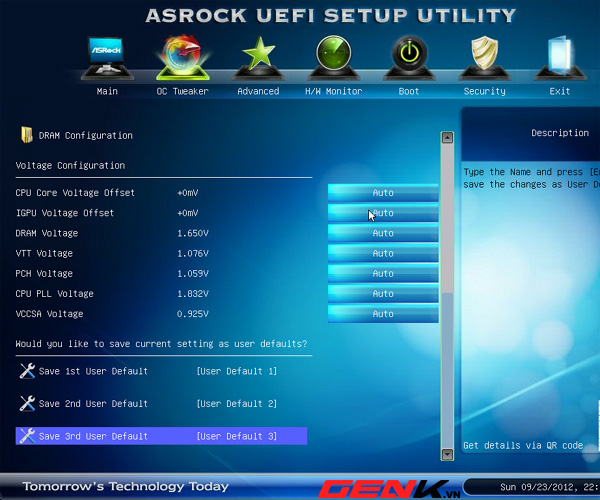Select Save 1st User Default entry
600x500 pixels.
click(93, 371)
